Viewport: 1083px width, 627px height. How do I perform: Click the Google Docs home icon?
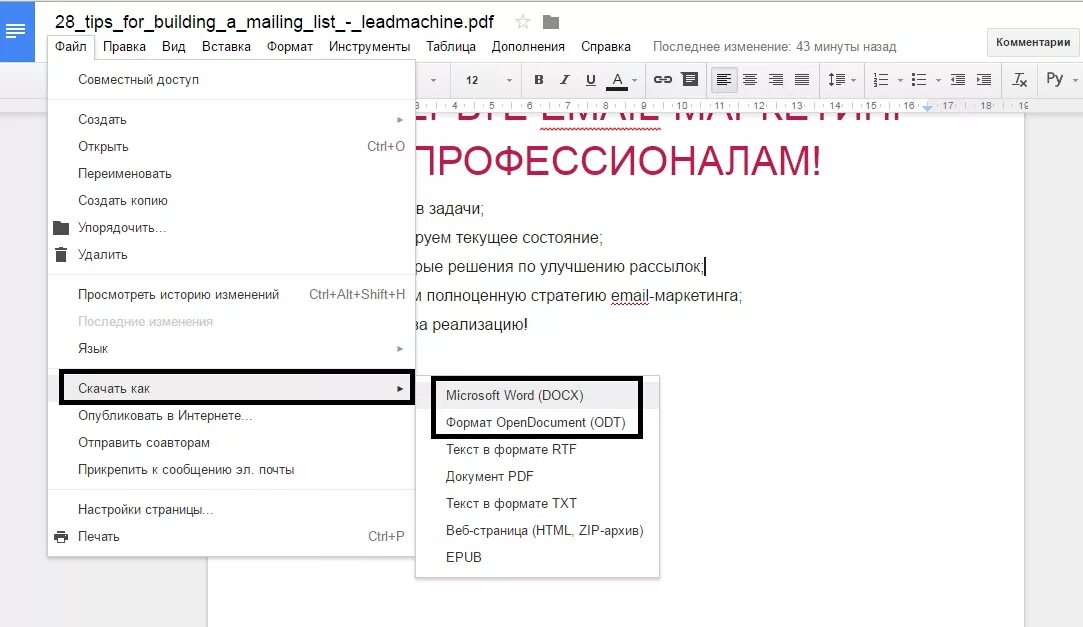[x=17, y=32]
